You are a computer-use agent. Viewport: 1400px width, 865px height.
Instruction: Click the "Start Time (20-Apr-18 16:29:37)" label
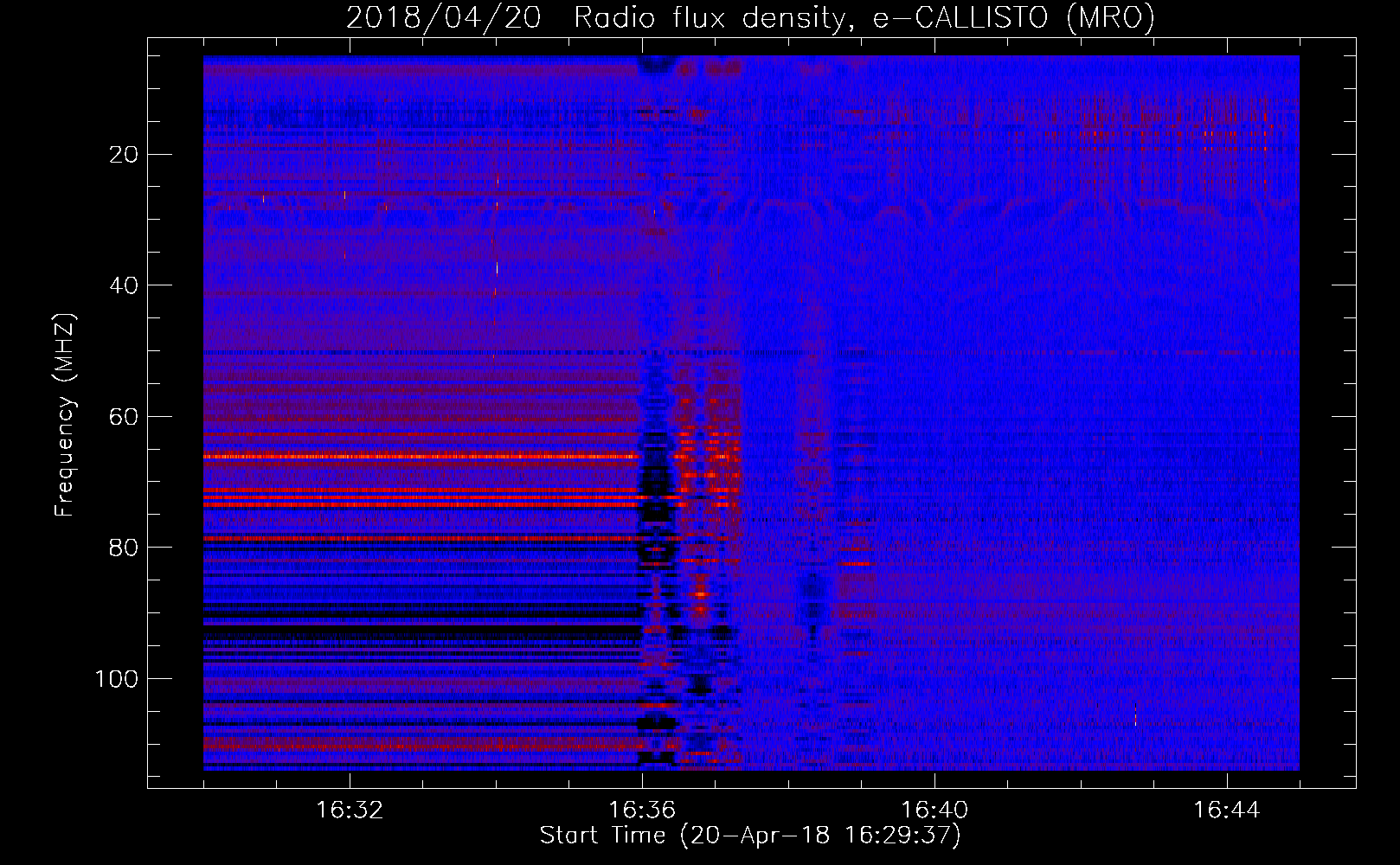[x=750, y=836]
